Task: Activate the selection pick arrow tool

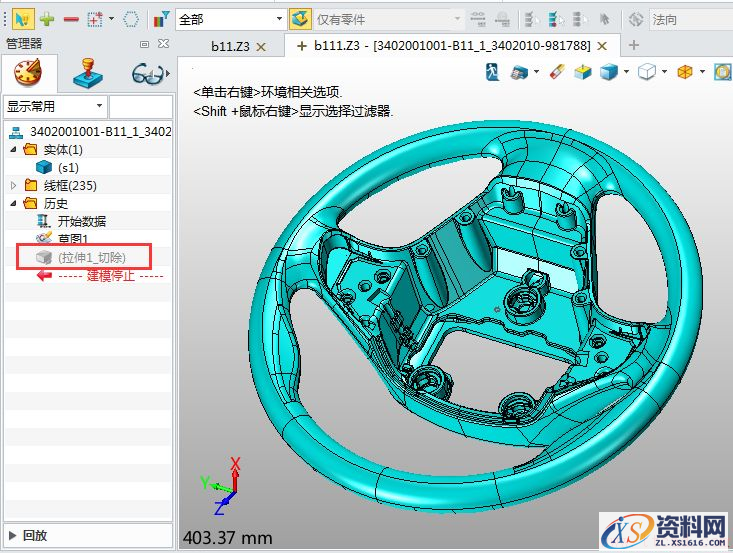Action: [22, 20]
